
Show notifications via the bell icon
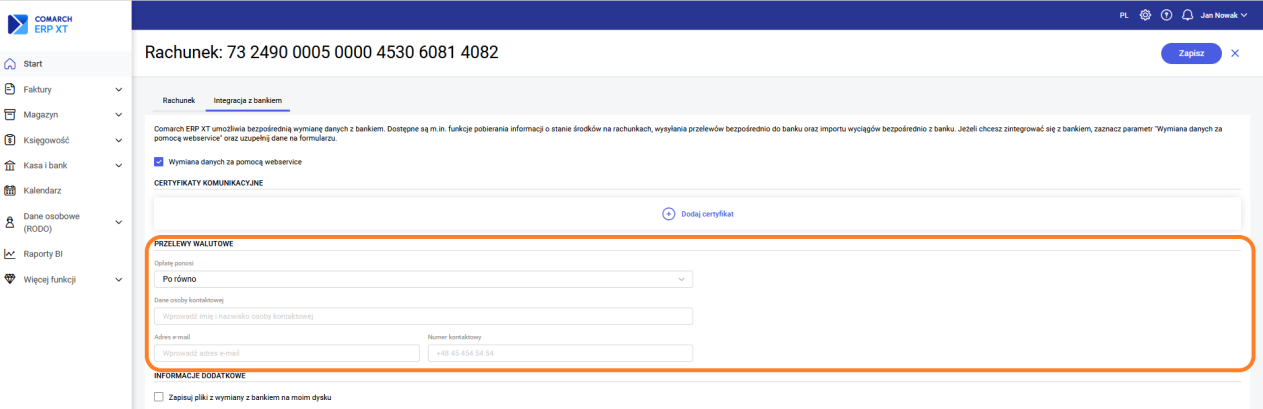click(1188, 16)
